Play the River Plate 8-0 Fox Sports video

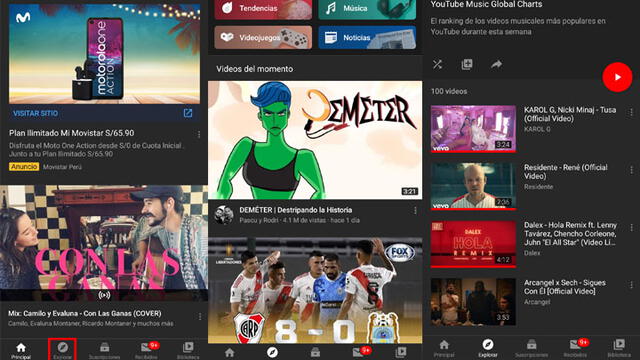pyautogui.click(x=315, y=291)
